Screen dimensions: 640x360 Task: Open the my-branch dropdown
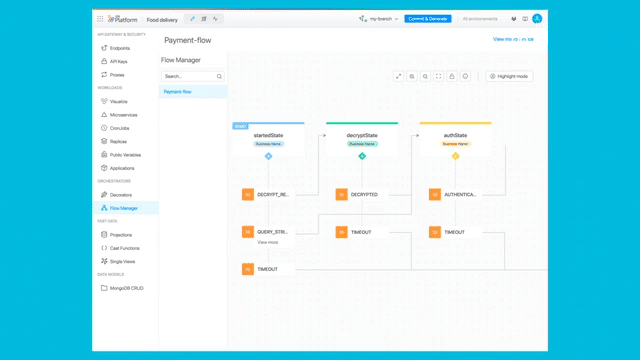tap(378, 19)
